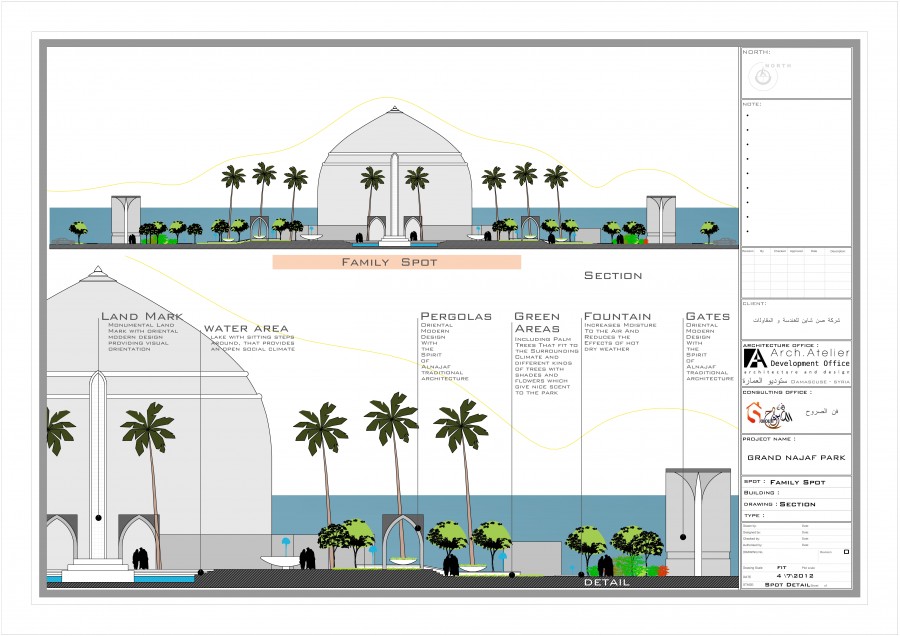Click the small square box beside Revision
The width and height of the screenshot is (900, 636).
pyautogui.click(x=846, y=551)
